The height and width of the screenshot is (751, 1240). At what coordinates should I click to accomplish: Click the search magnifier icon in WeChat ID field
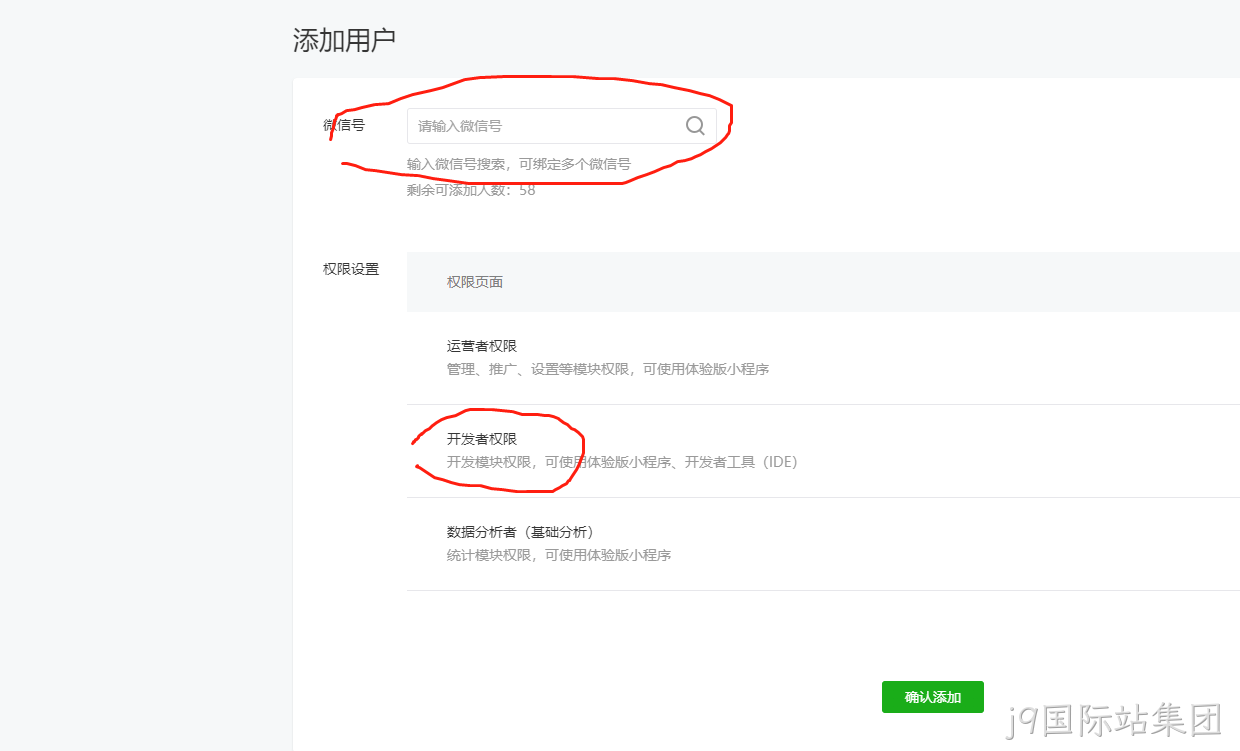coord(695,125)
